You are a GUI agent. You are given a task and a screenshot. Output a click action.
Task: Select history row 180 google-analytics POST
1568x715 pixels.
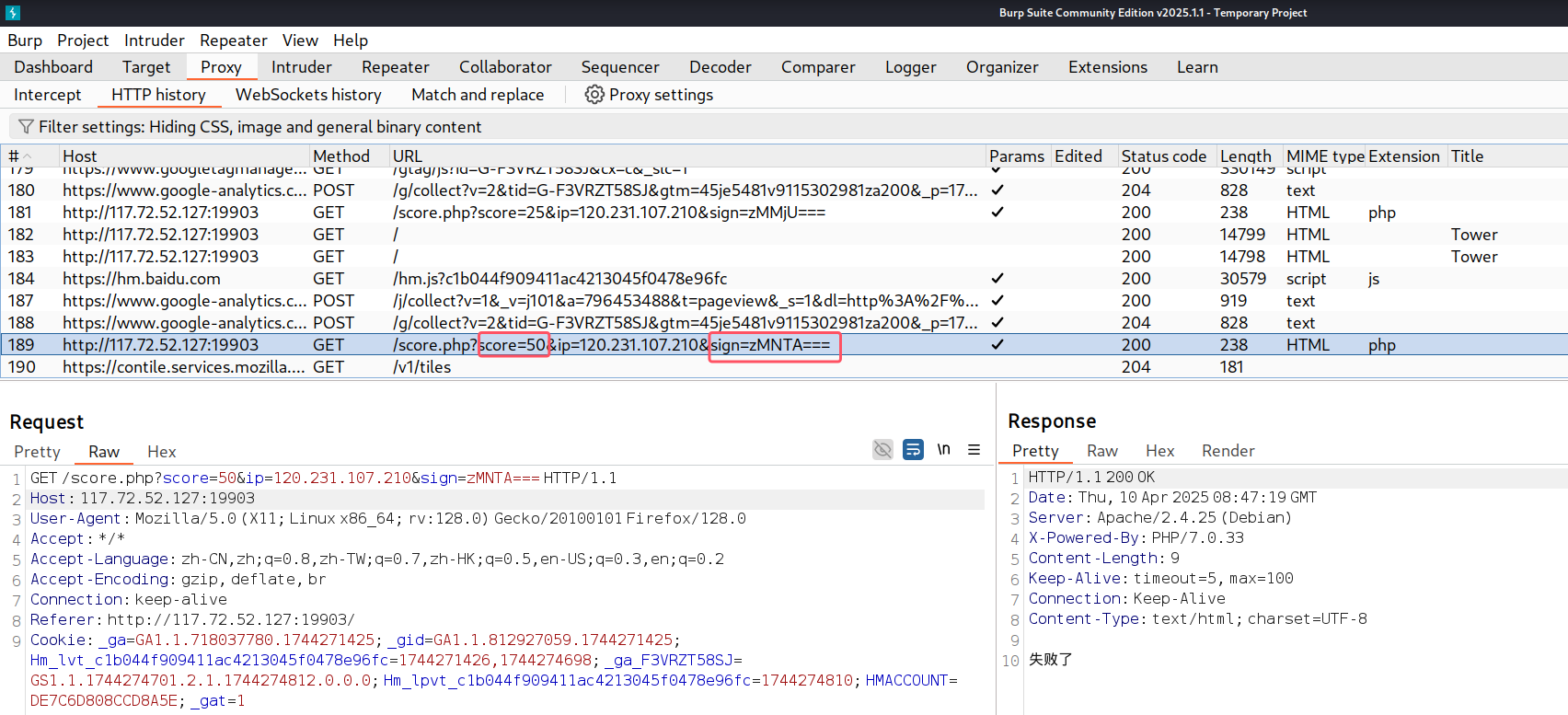[784, 190]
